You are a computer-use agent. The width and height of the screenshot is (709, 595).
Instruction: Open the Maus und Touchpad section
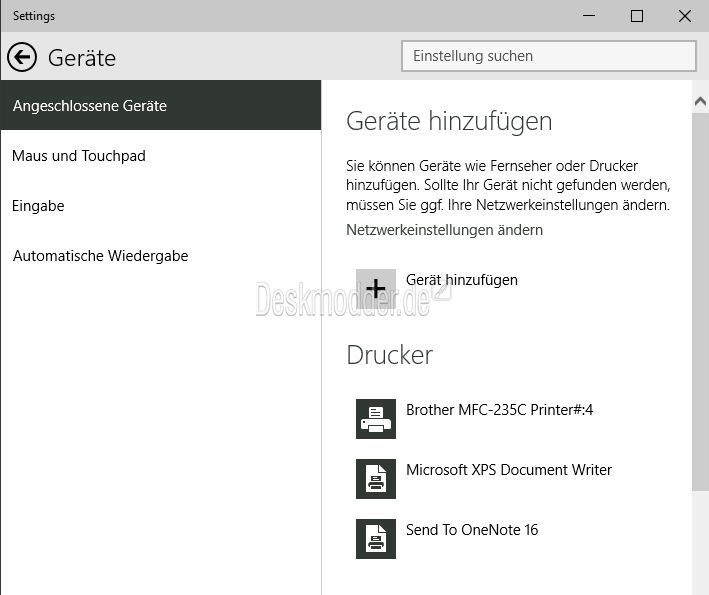pos(161,156)
